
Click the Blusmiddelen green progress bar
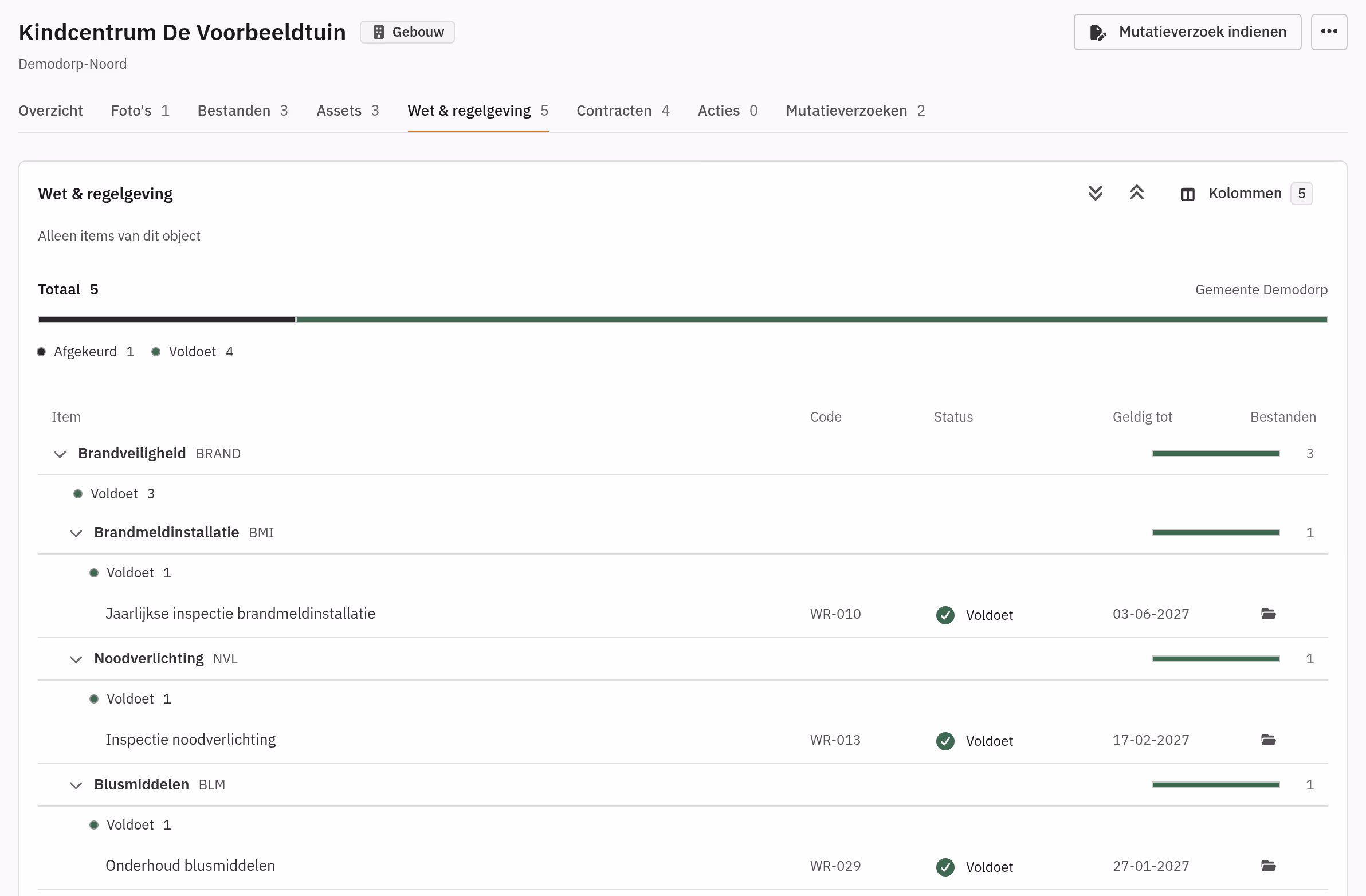1215,785
